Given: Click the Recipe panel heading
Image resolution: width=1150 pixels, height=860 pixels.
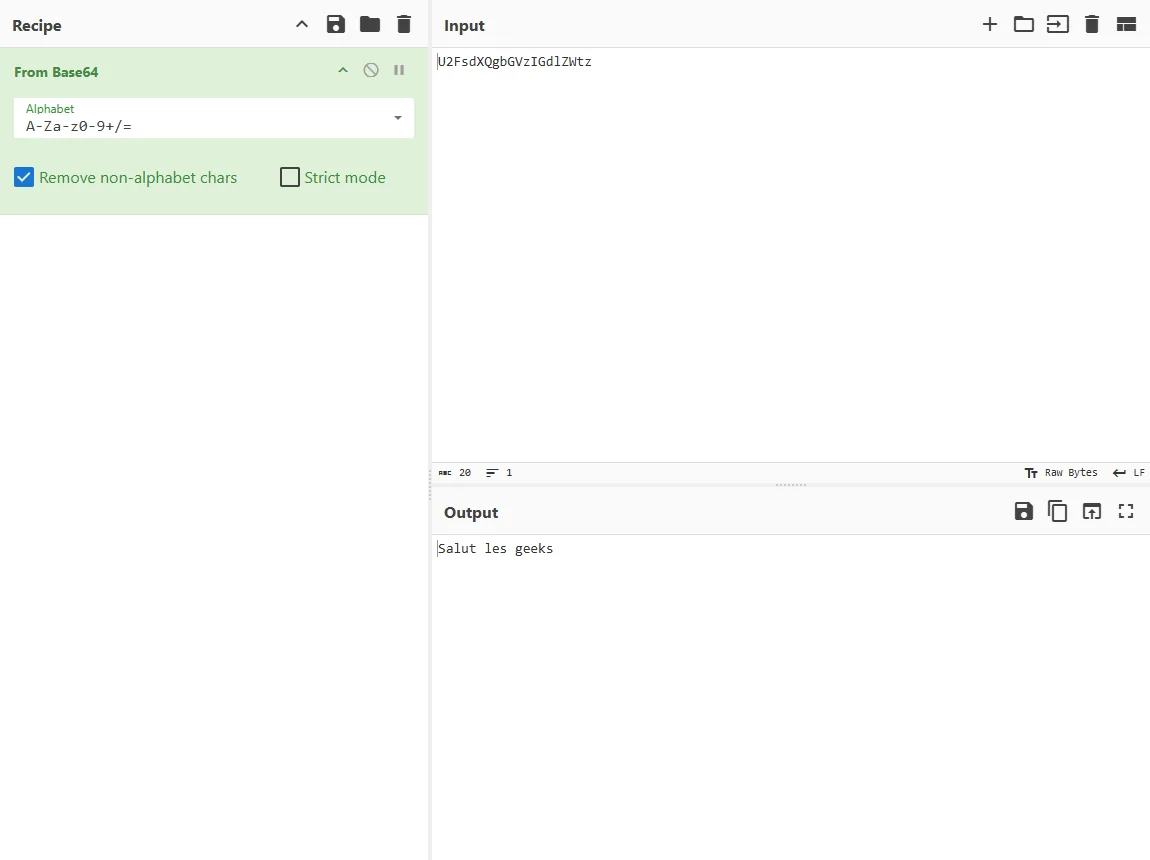Looking at the screenshot, I should click(x=37, y=25).
